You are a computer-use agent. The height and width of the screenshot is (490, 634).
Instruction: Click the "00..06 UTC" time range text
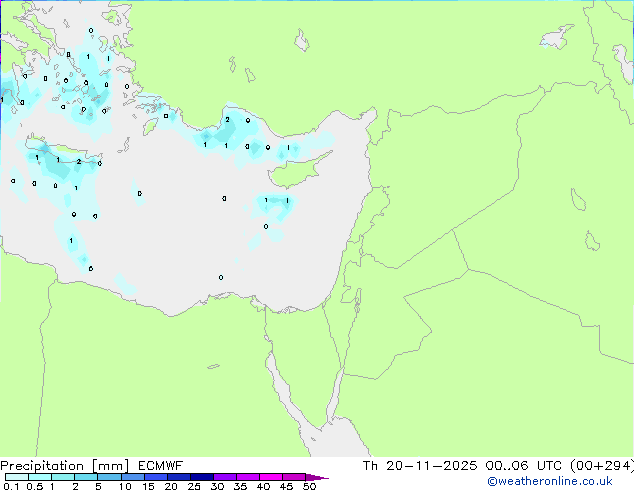click(524, 466)
